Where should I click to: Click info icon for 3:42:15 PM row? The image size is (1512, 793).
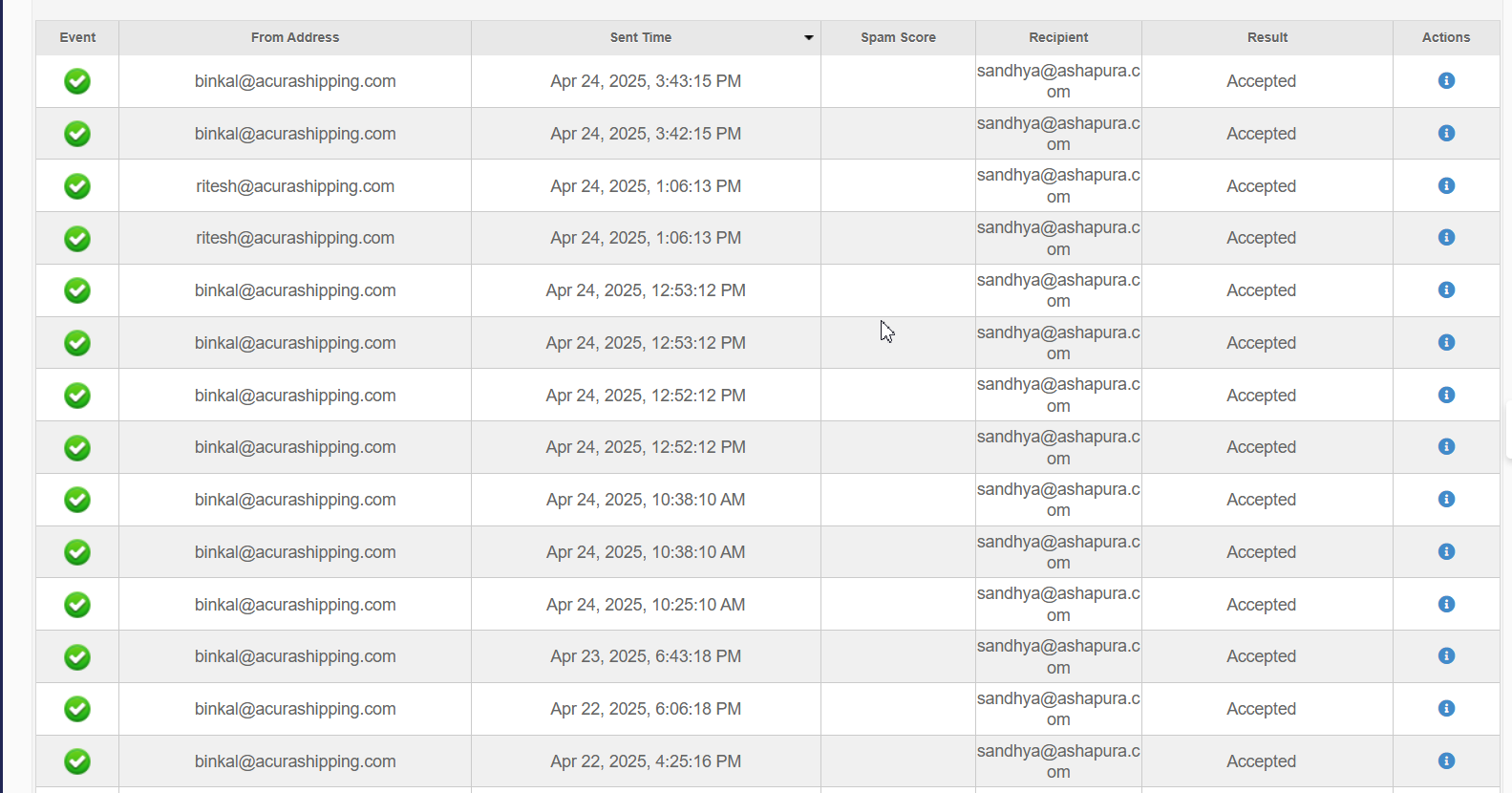1446,134
